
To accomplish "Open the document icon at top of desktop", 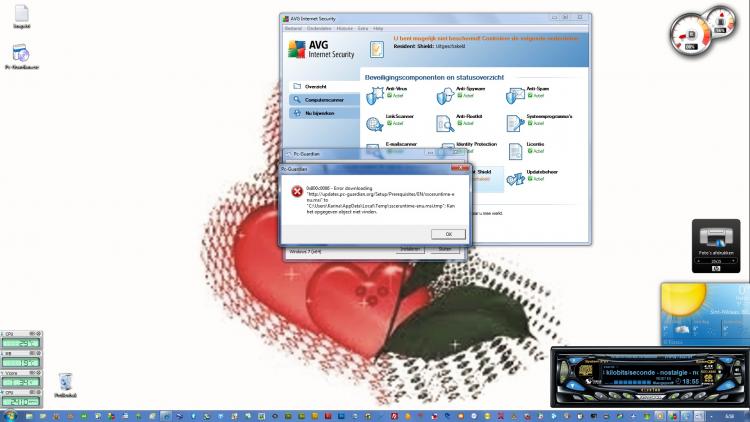I will 22,17.
